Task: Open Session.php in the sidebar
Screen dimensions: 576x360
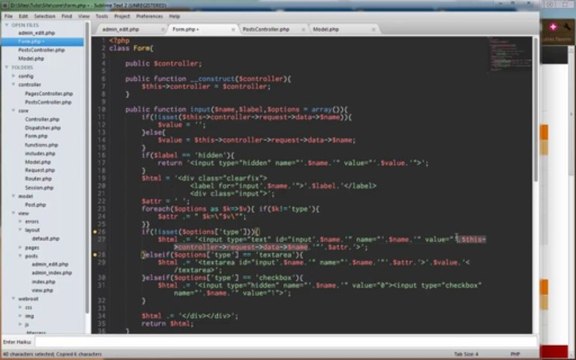Action: pos(39,188)
